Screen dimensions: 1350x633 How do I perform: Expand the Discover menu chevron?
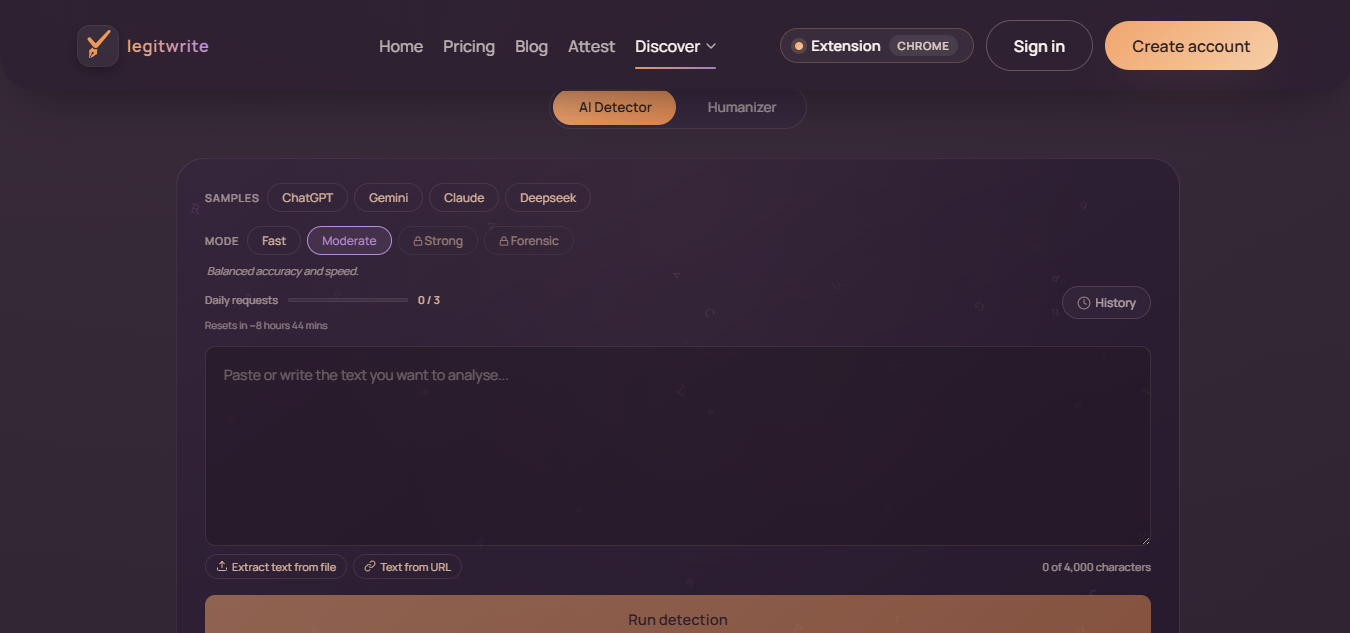pyautogui.click(x=711, y=46)
